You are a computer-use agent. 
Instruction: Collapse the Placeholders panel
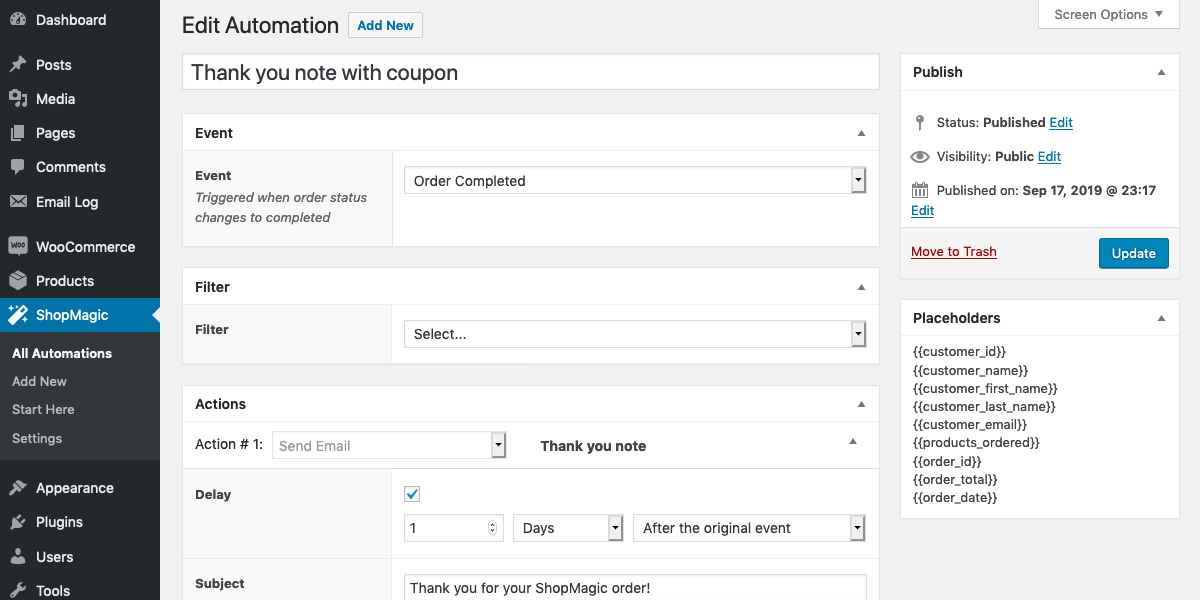pyautogui.click(x=1161, y=318)
